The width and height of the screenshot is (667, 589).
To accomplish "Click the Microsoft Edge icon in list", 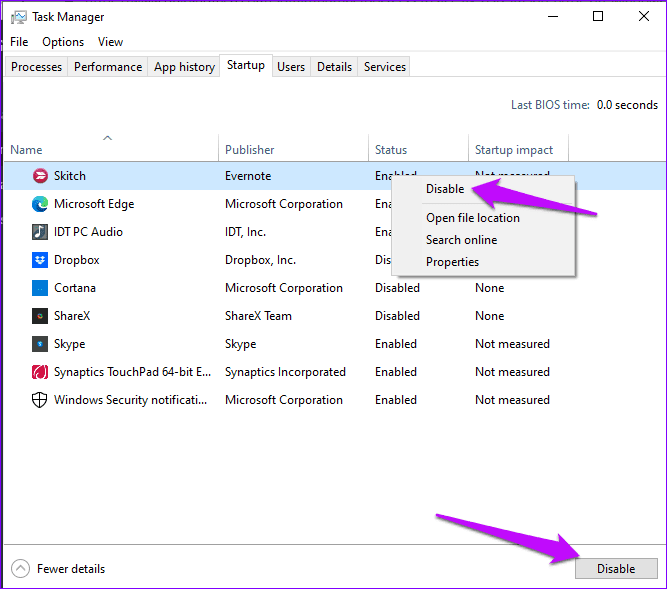I will click(40, 204).
